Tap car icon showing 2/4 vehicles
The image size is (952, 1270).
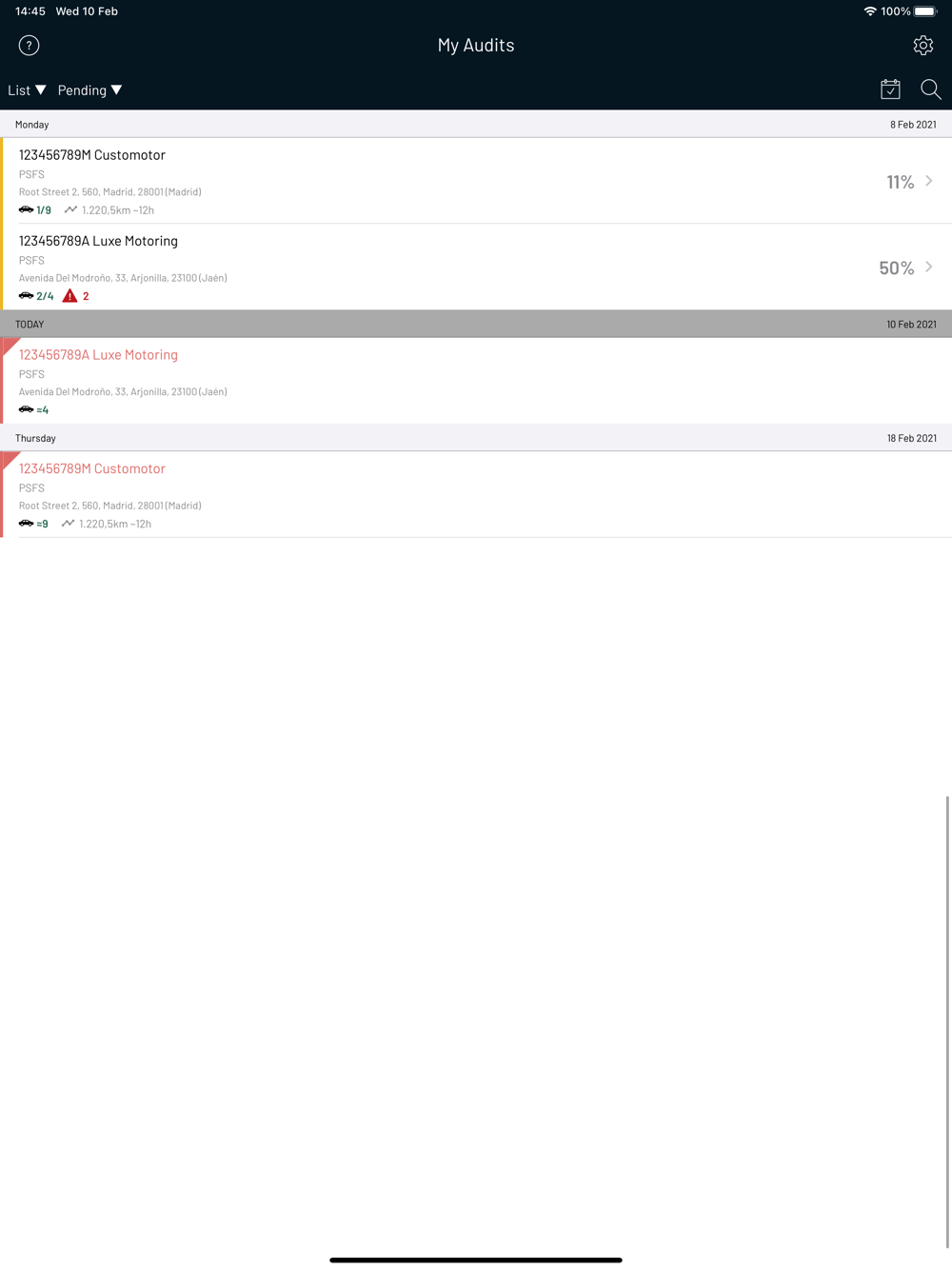tap(26, 296)
